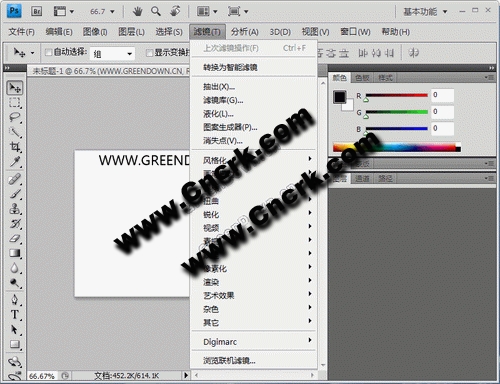Open the Color panel options menu
This screenshot has width=500, height=384.
point(489,77)
